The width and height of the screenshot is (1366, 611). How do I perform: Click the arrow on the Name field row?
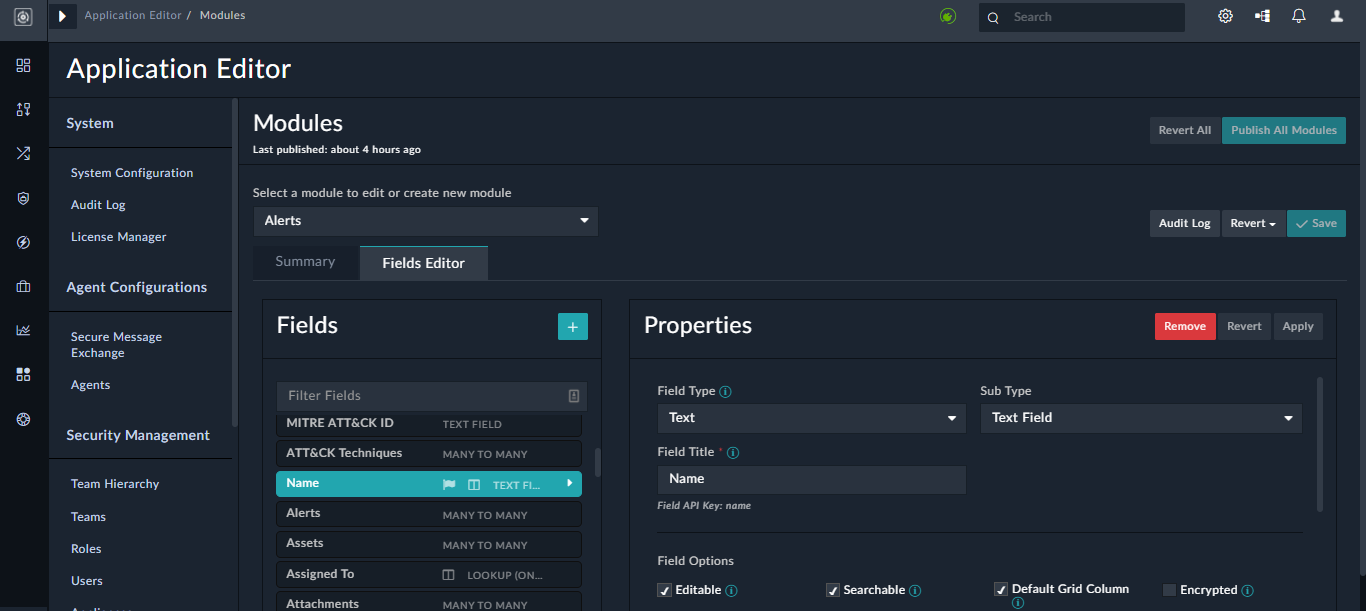(x=570, y=484)
